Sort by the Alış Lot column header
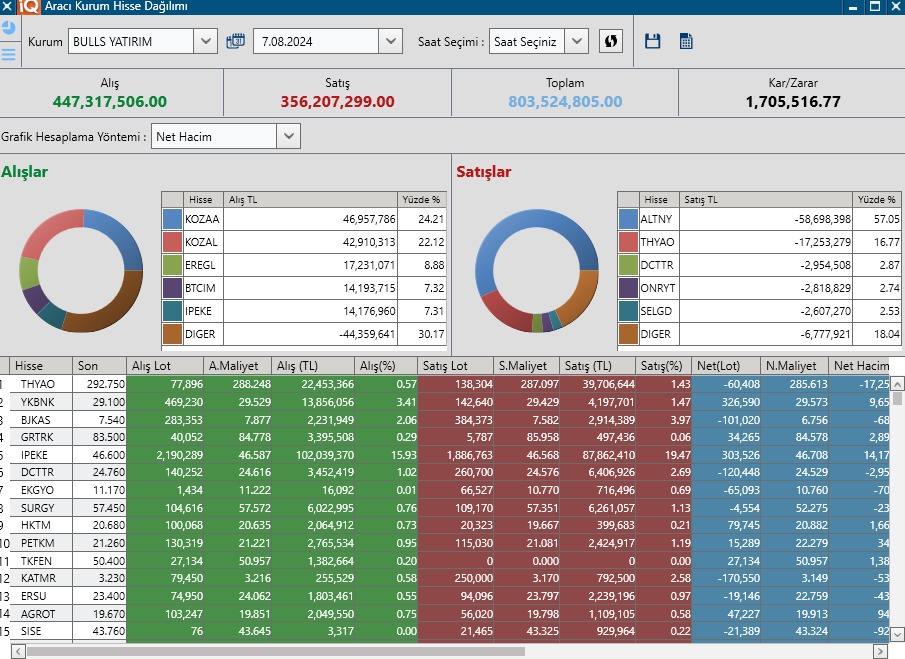This screenshot has height=659, width=905. coord(165,366)
